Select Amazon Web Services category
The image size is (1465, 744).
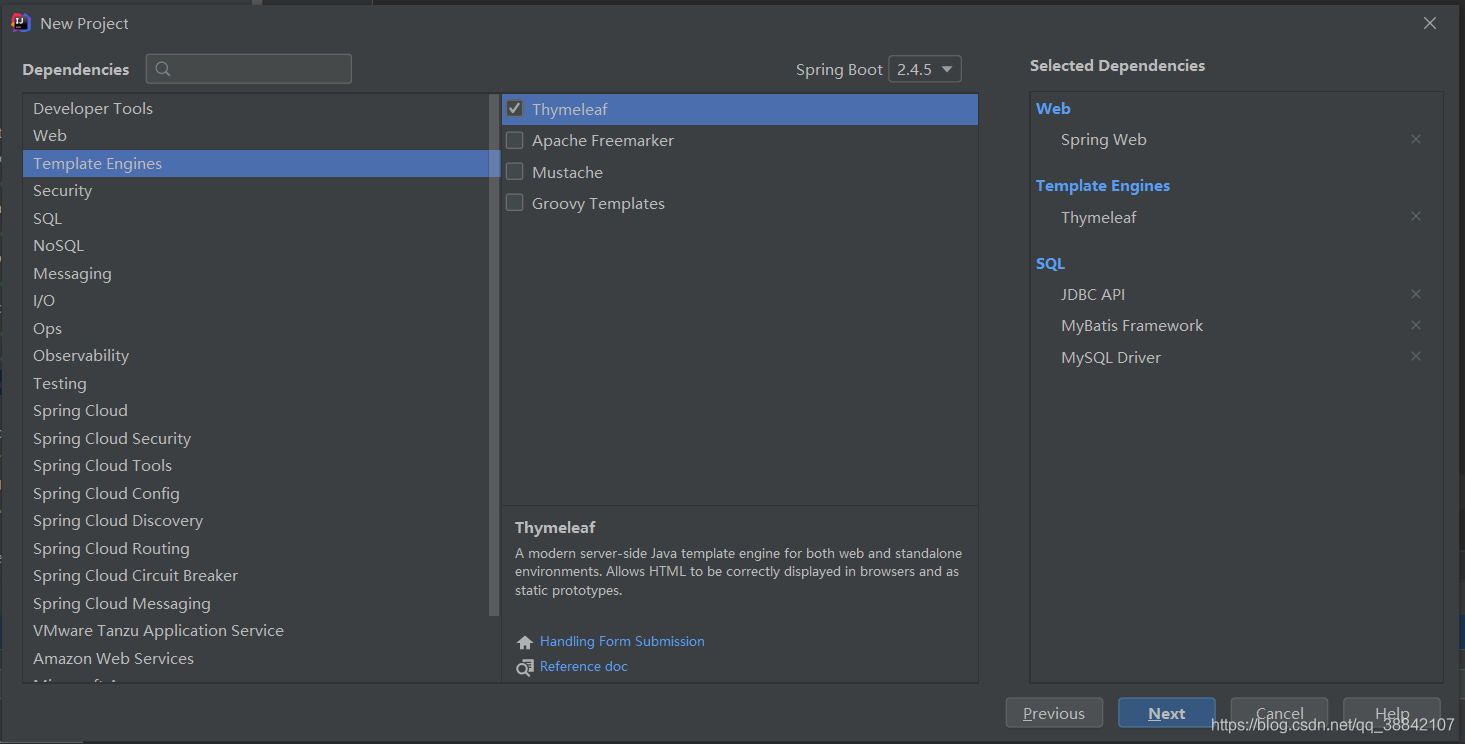[255, 658]
